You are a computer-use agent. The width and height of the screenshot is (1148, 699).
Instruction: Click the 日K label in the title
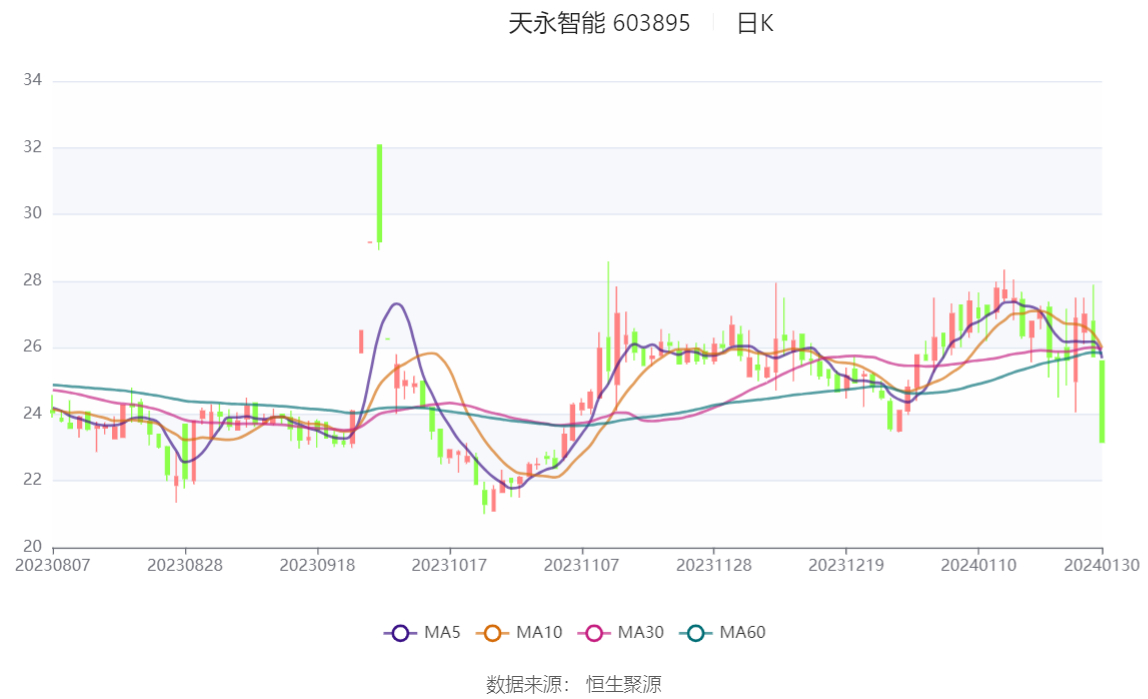click(755, 23)
